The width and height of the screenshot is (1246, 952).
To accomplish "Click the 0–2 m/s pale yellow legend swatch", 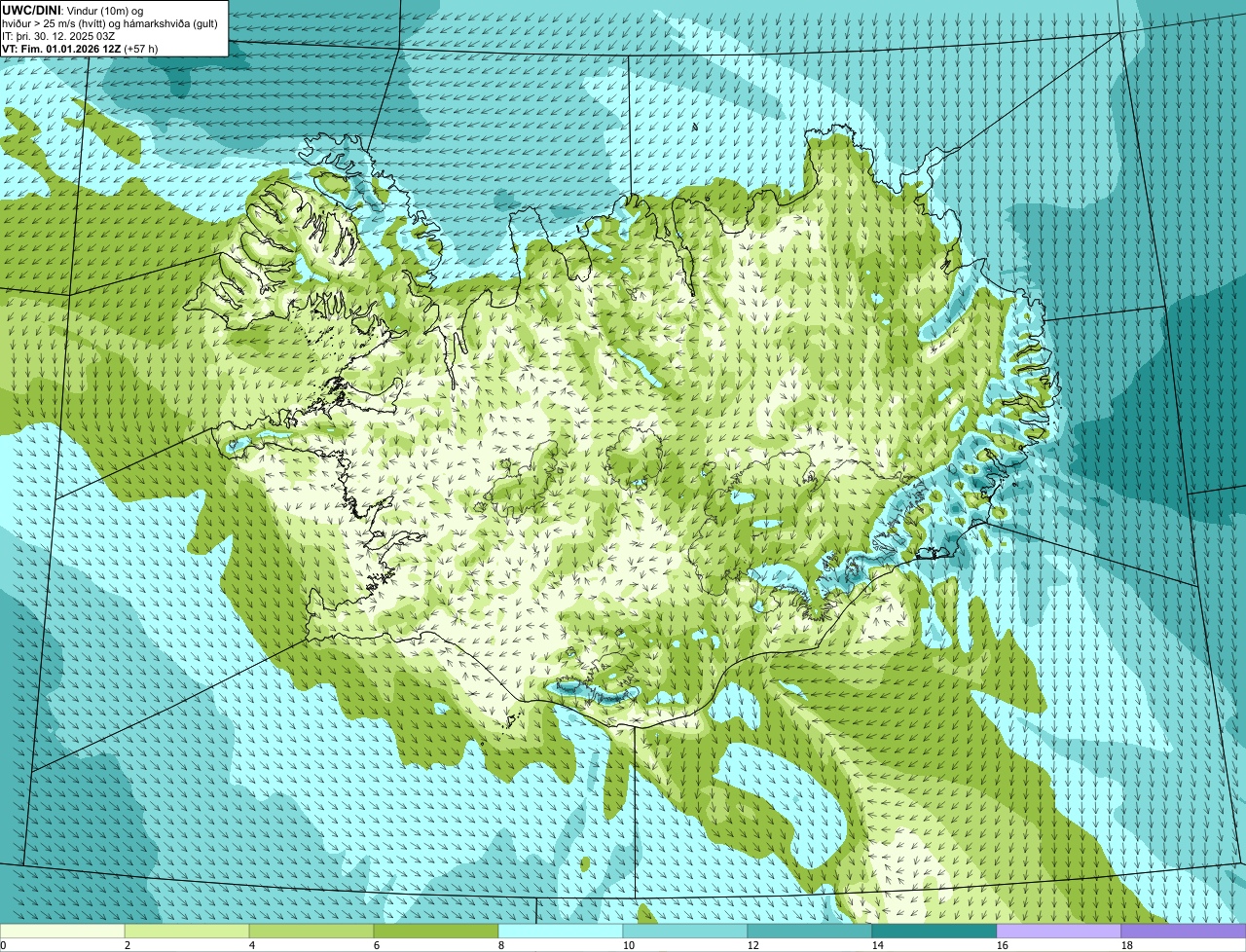I will [x=62, y=931].
